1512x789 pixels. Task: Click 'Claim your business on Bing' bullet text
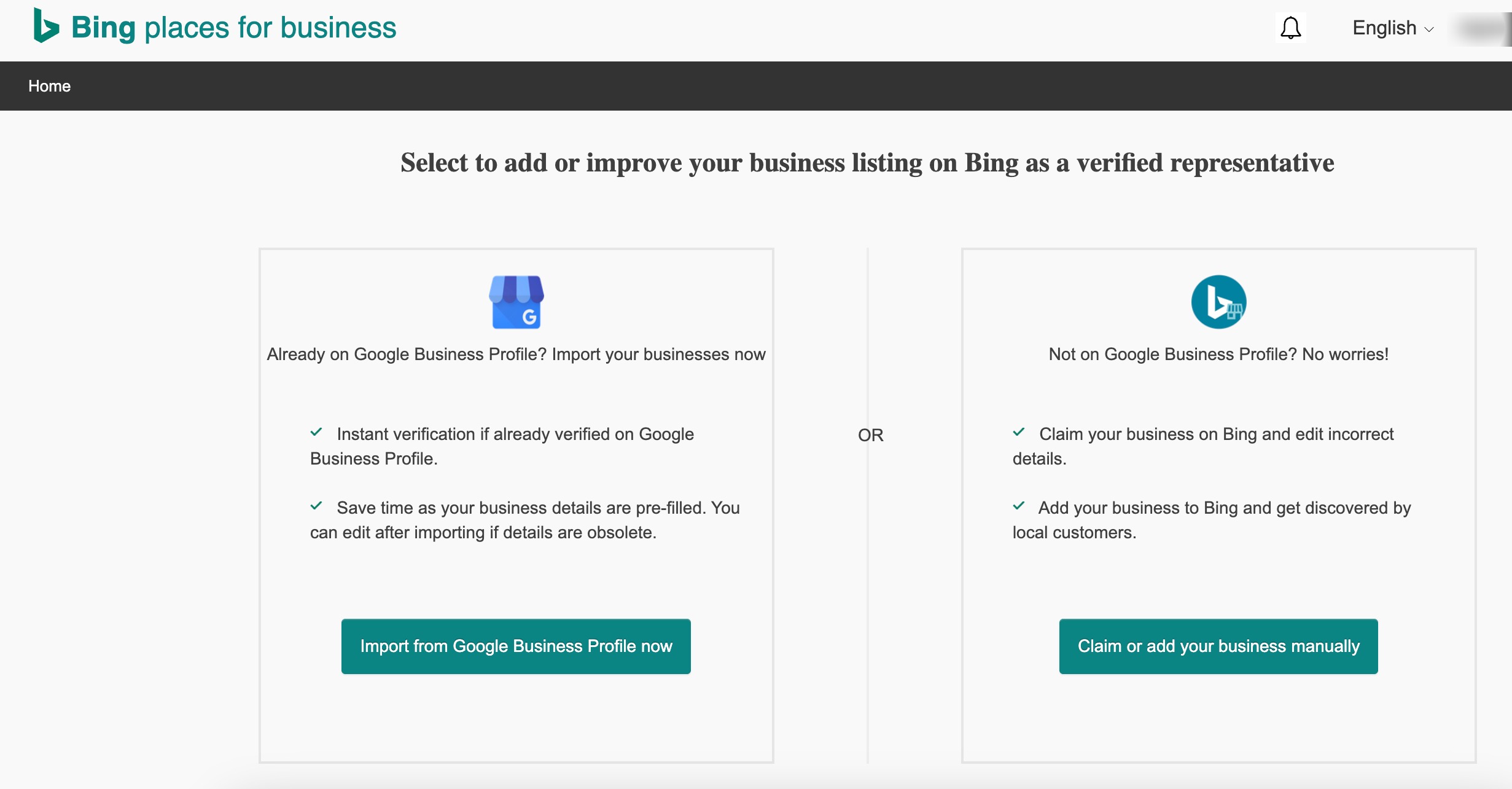[1203, 447]
